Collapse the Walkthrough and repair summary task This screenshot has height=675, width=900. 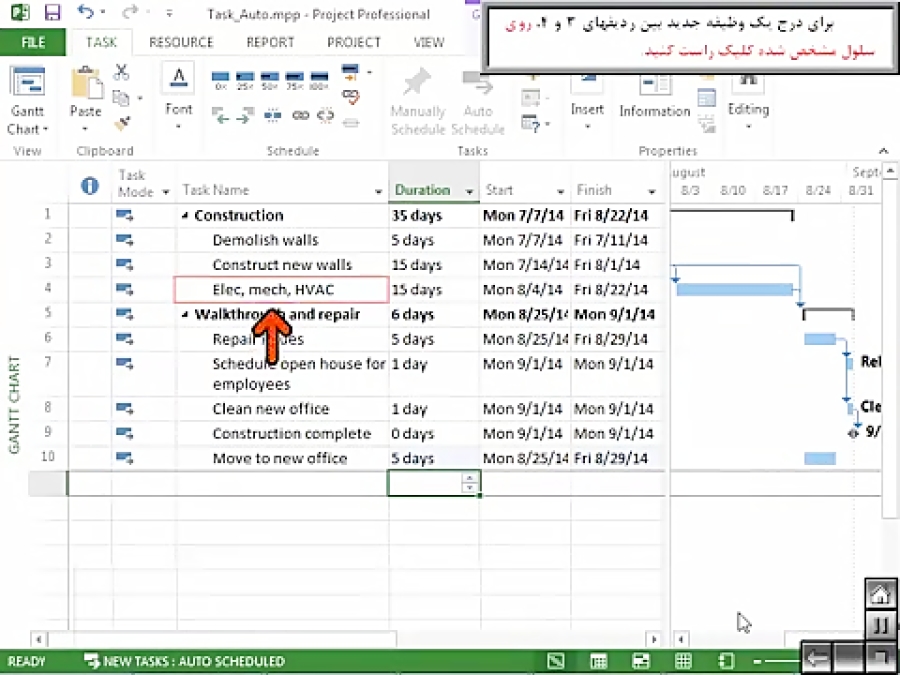[184, 314]
